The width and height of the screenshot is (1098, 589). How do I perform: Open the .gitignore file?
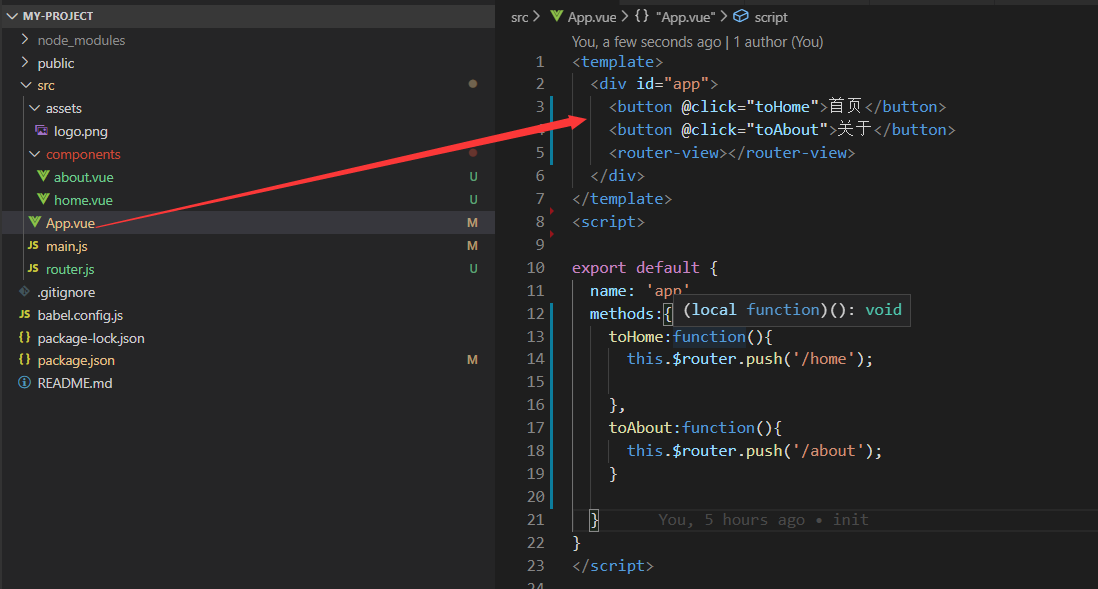(67, 292)
